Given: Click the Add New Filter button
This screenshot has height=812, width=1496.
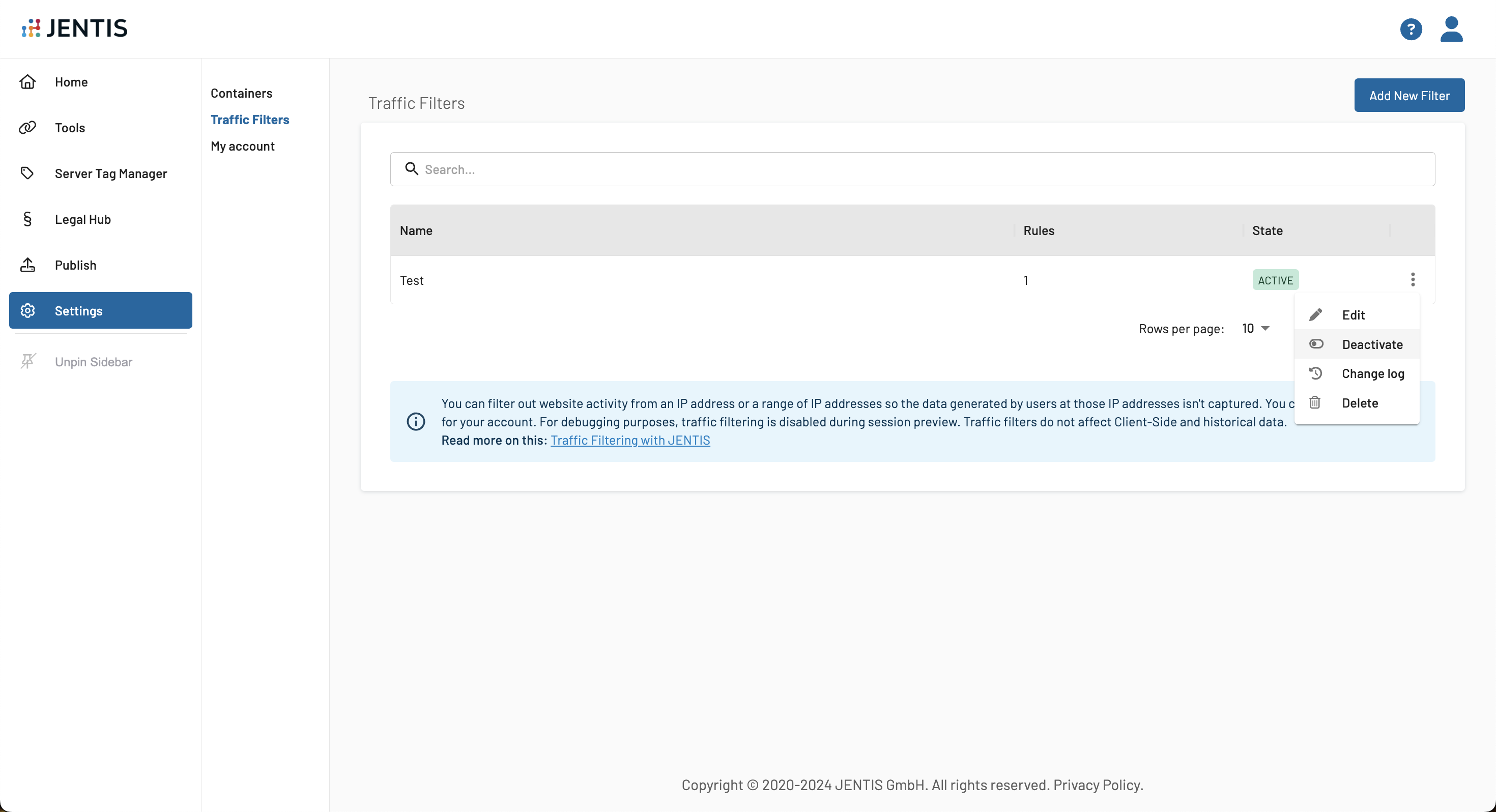Looking at the screenshot, I should pyautogui.click(x=1409, y=95).
